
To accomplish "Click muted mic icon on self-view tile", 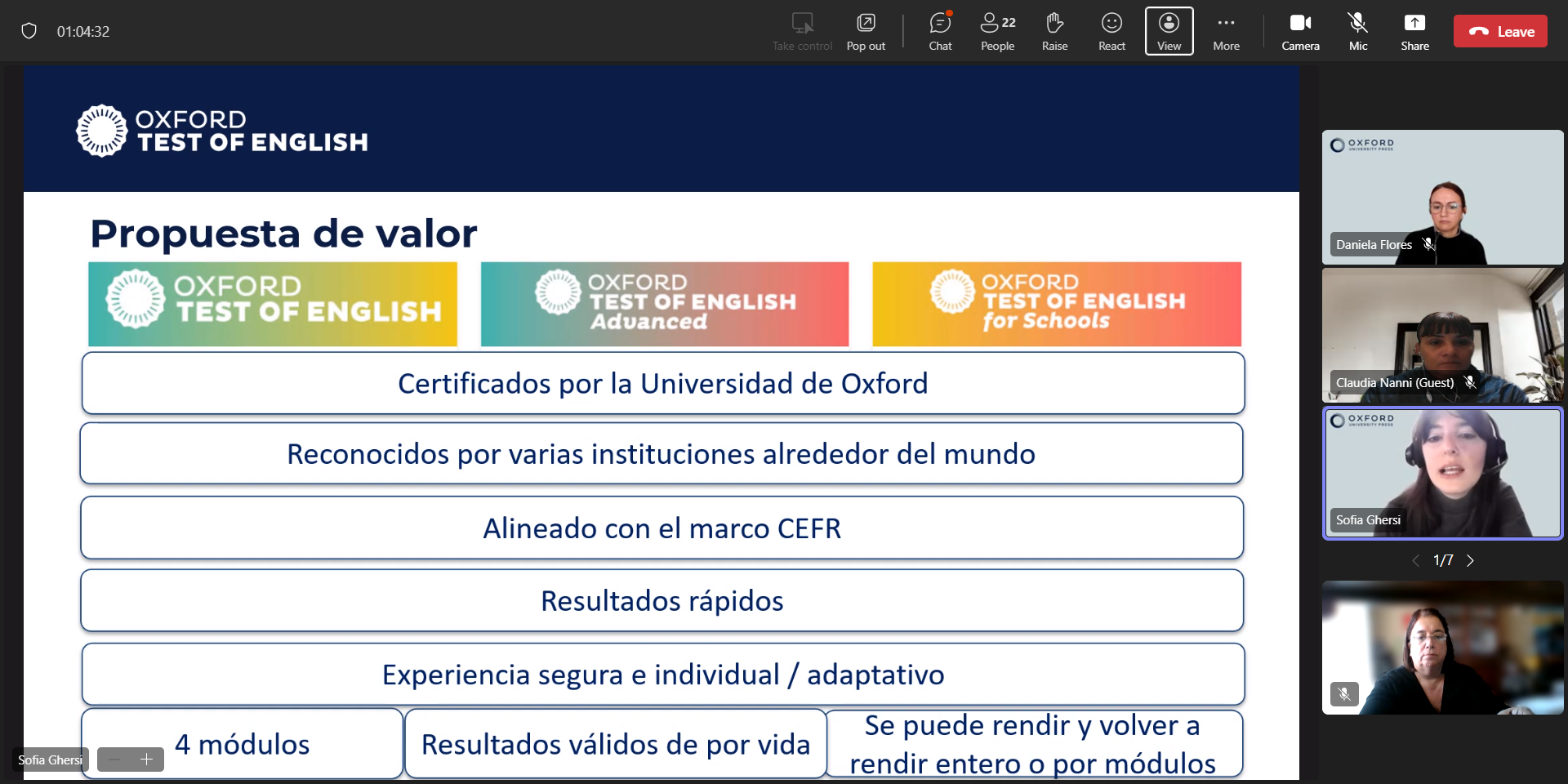I will click(x=1344, y=694).
